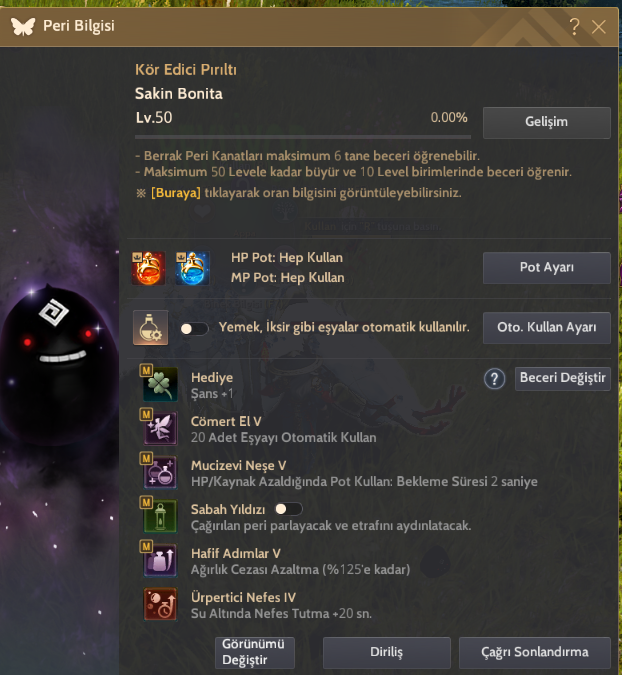Click the fairy level experience bar

click(303, 137)
